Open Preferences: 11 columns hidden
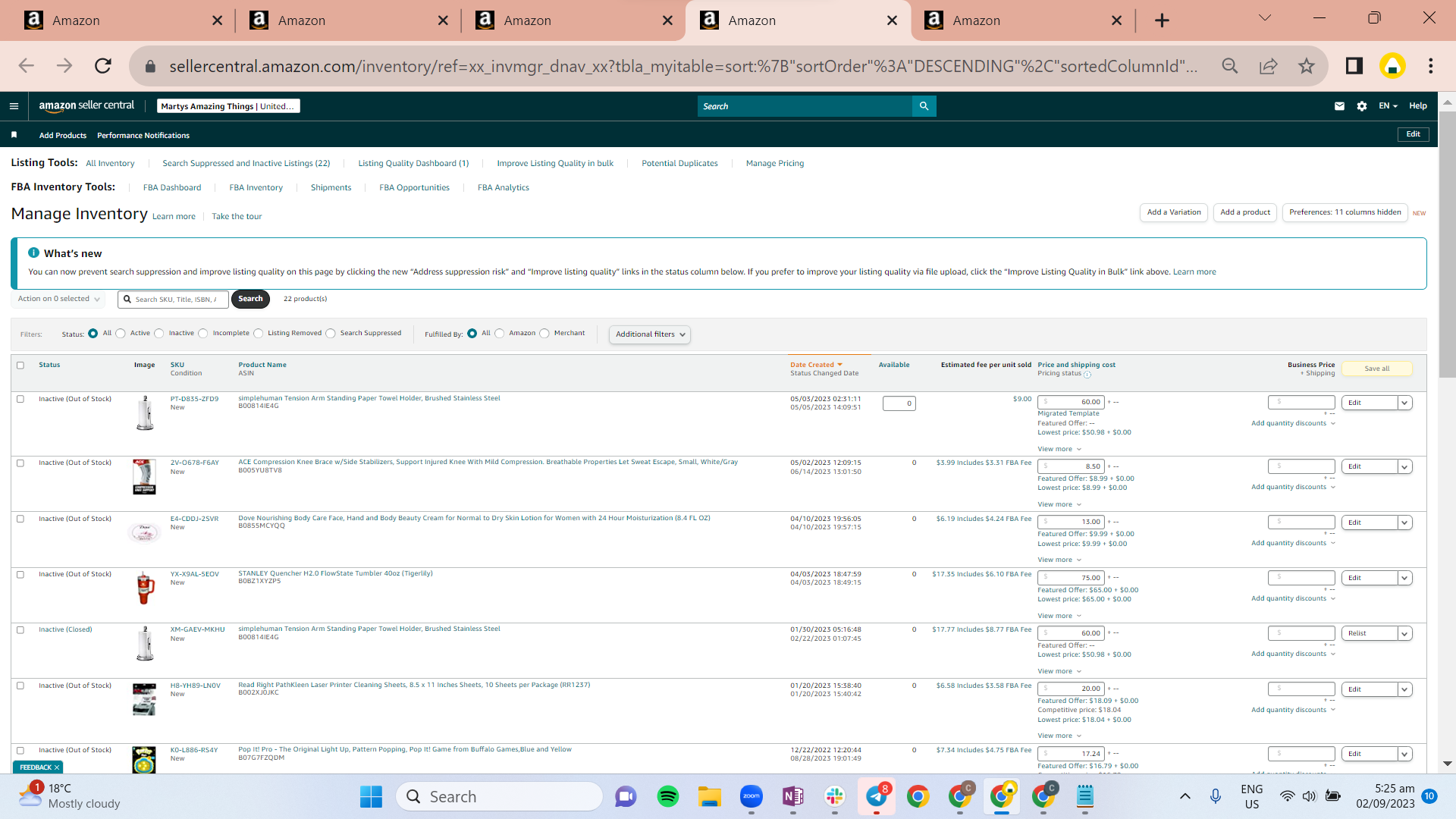Viewport: 1456px width, 819px height. (x=1345, y=212)
